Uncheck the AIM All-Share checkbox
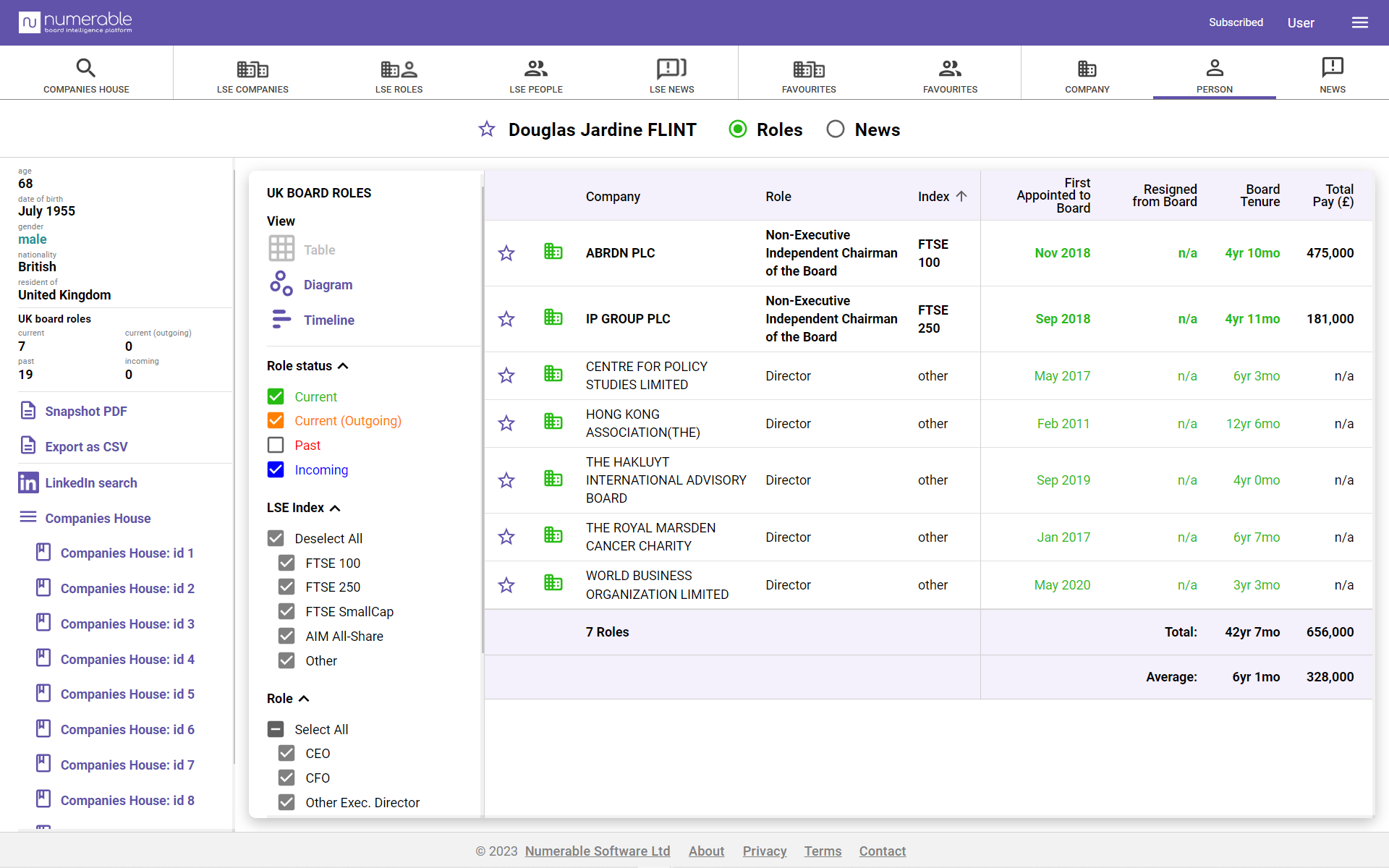The height and width of the screenshot is (868, 1389). [x=286, y=636]
